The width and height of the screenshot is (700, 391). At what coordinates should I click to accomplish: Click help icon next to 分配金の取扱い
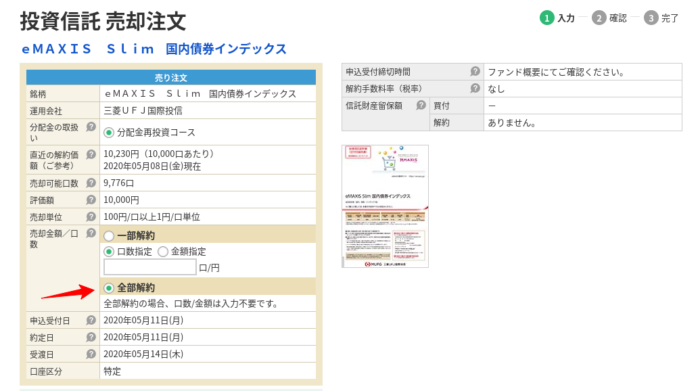(x=91, y=127)
